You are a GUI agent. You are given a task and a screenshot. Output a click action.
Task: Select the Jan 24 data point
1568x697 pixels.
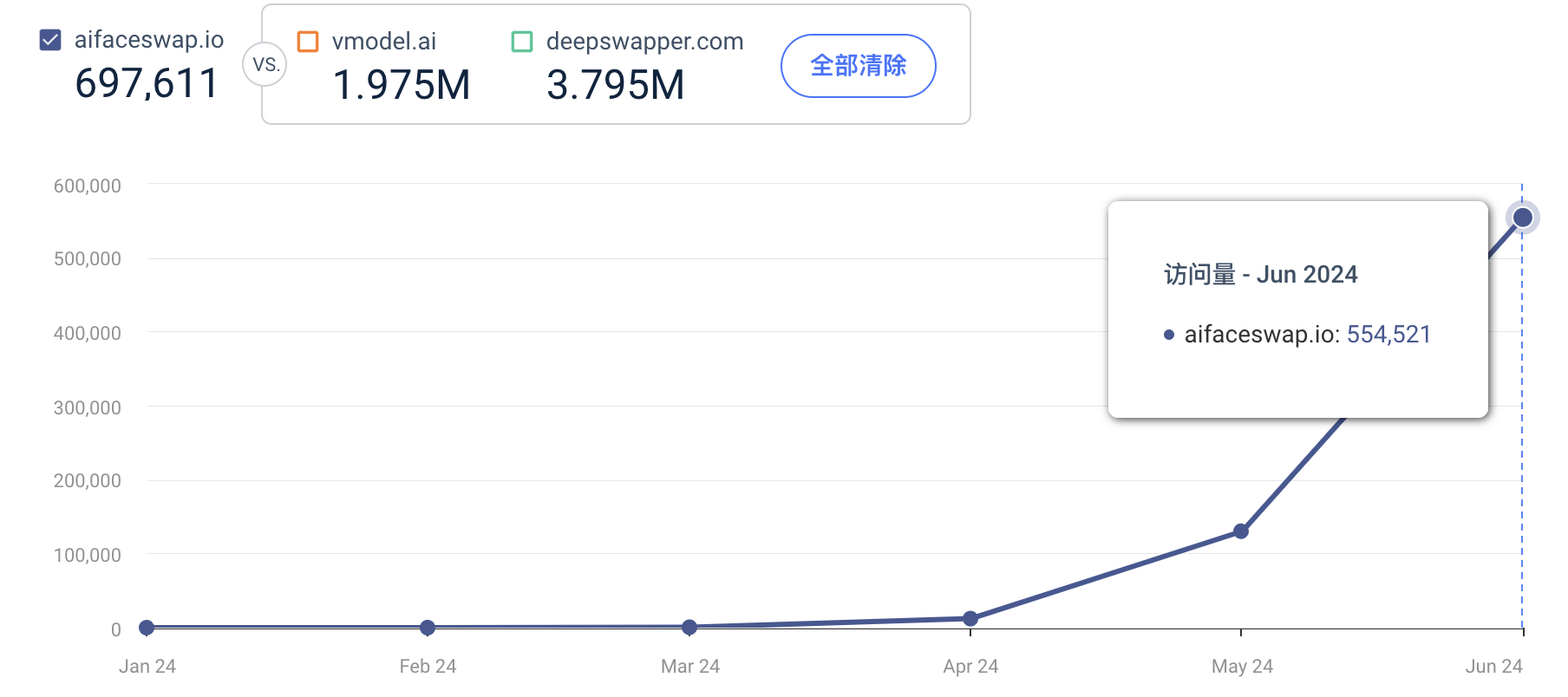tap(147, 628)
